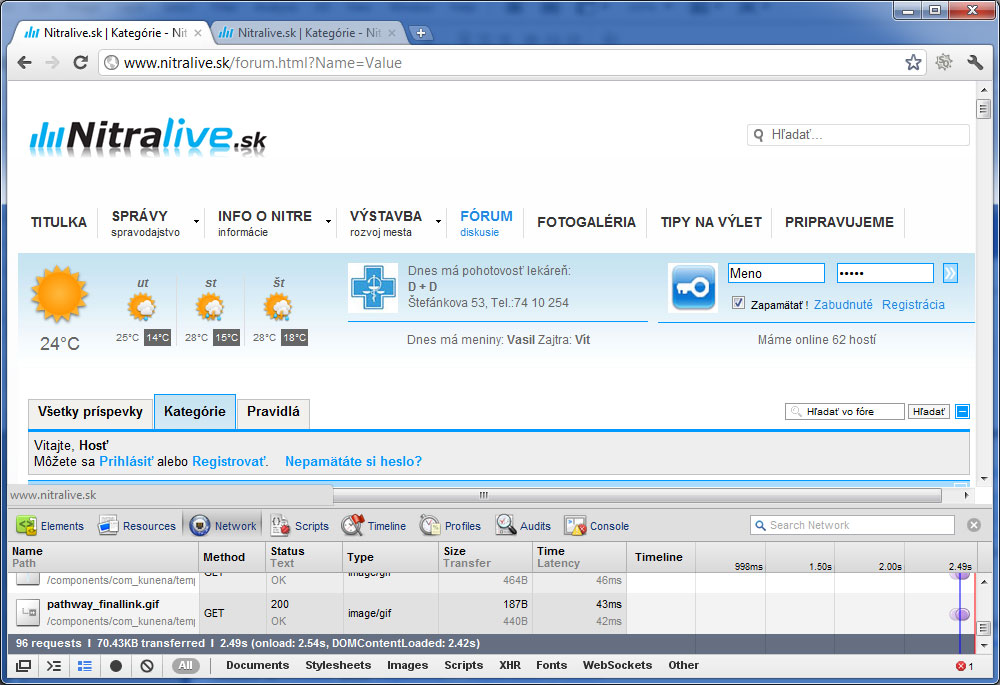Click the Registrovať link
The height and width of the screenshot is (685, 1000).
pyautogui.click(x=229, y=461)
